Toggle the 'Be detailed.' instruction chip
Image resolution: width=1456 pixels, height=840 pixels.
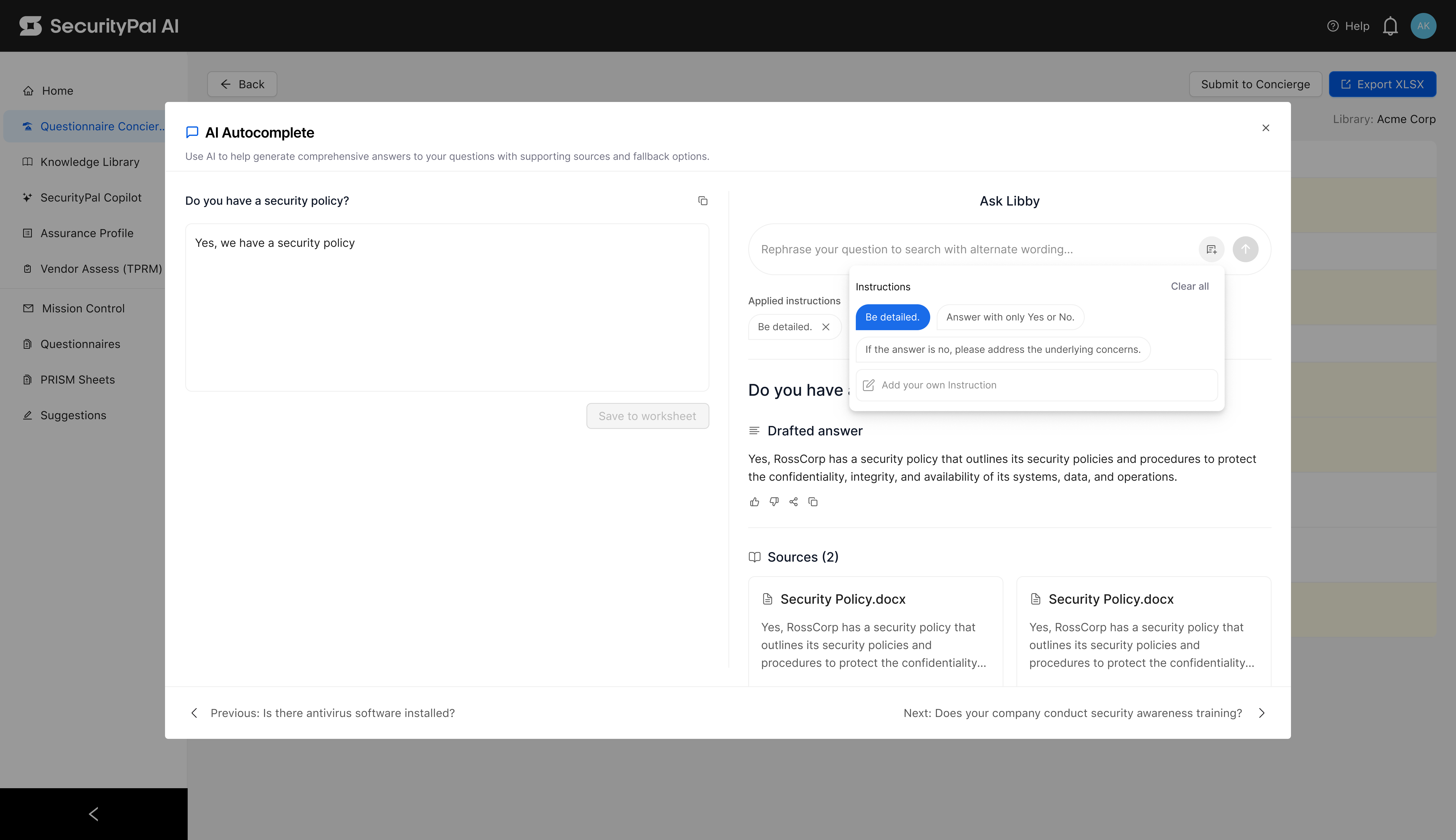click(x=892, y=317)
